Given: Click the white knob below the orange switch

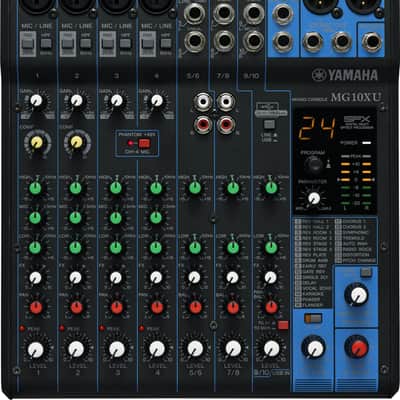Looking at the screenshot, I should tap(314, 348).
